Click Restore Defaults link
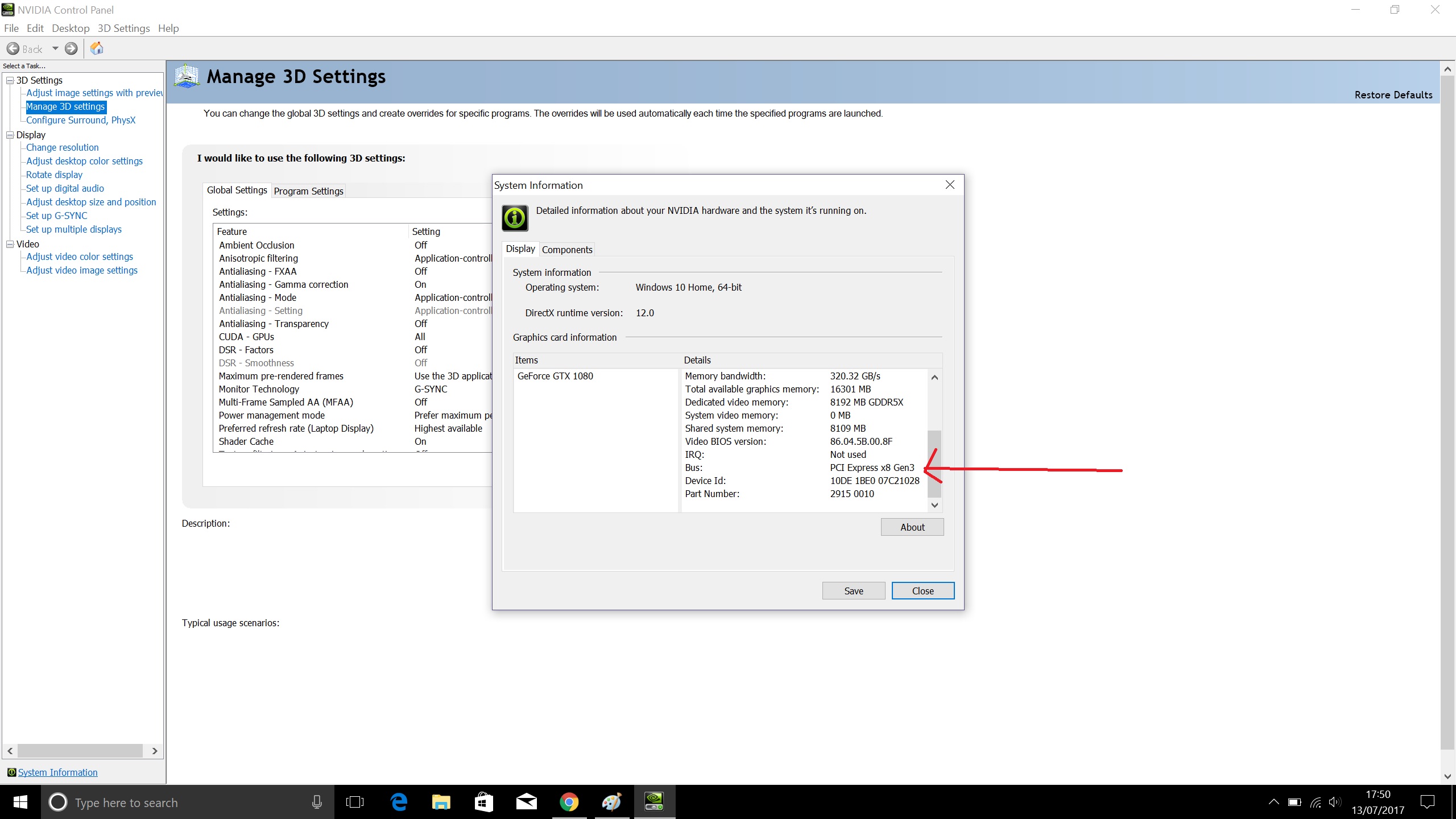The height and width of the screenshot is (819, 1456). pyautogui.click(x=1393, y=95)
